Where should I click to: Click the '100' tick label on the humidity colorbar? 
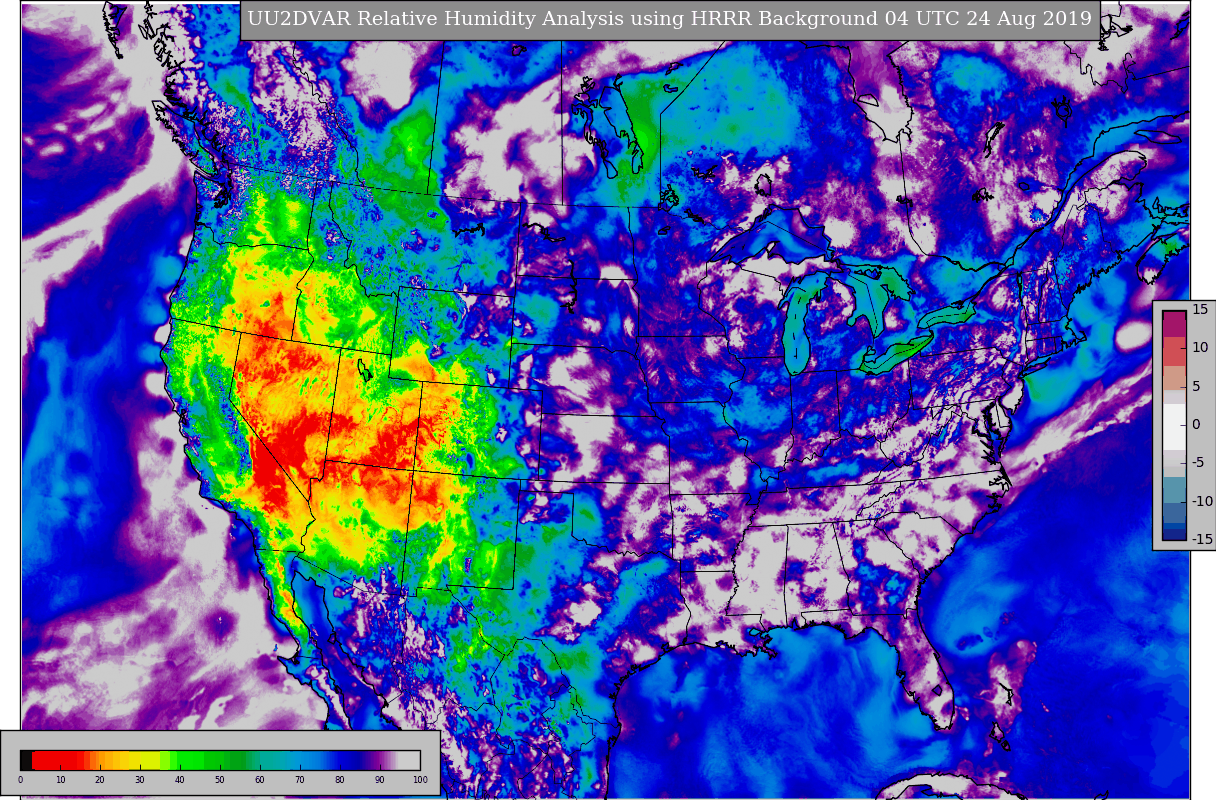(x=420, y=780)
